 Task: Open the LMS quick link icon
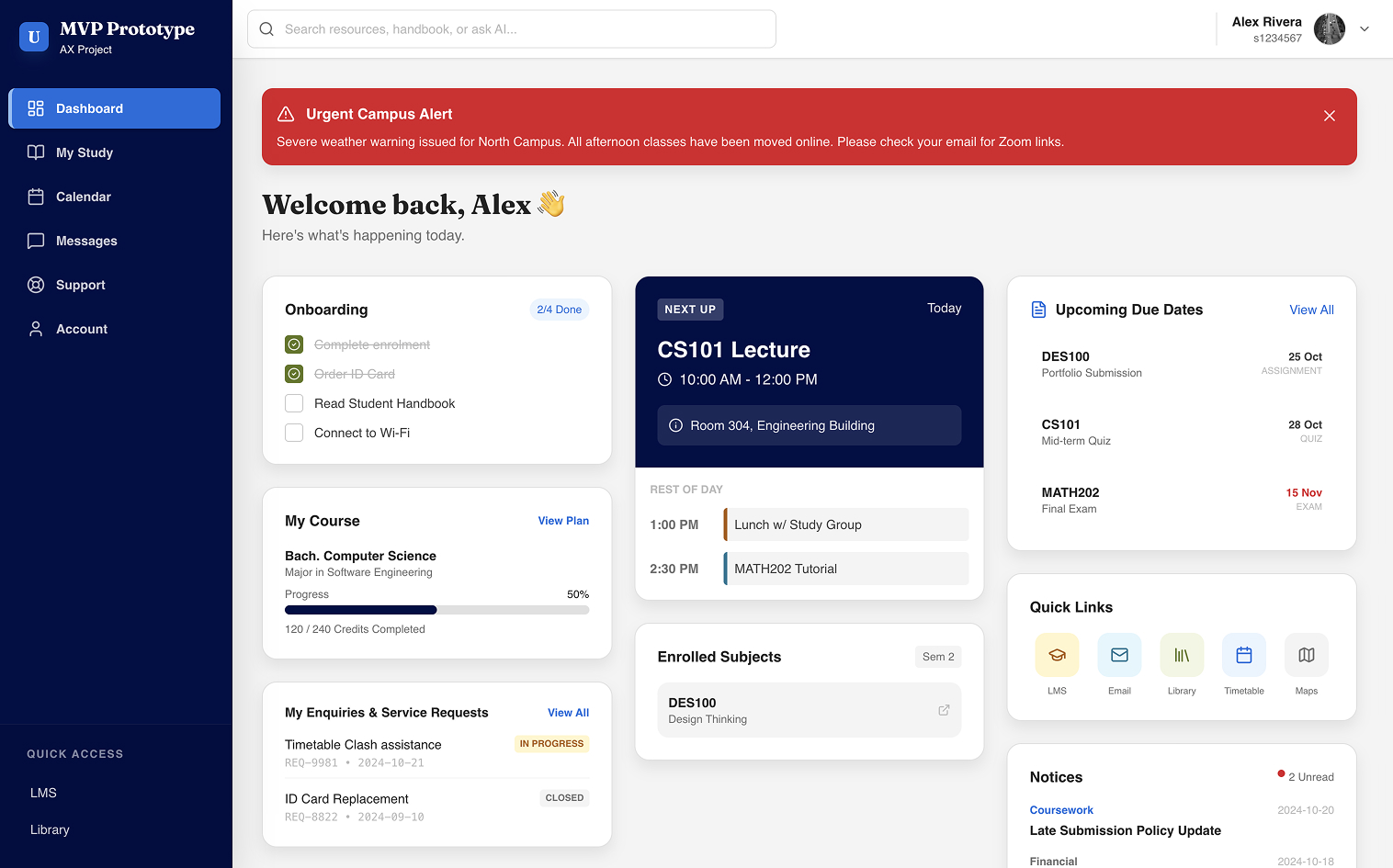[x=1057, y=655]
